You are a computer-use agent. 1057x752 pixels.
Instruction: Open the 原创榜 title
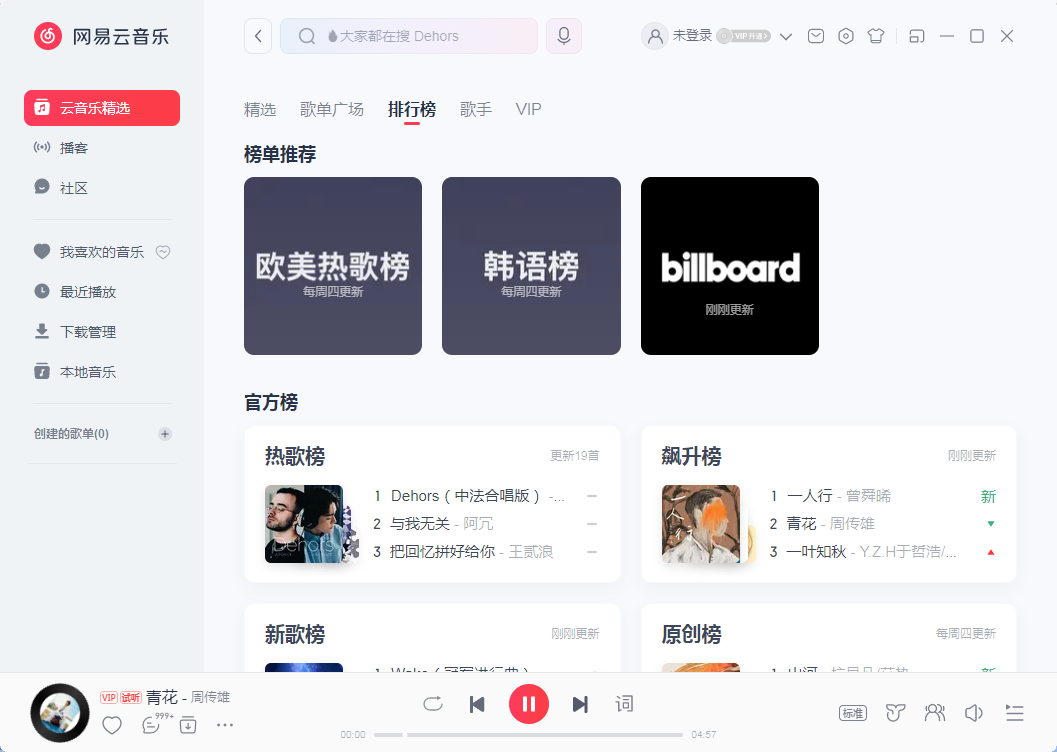[692, 634]
